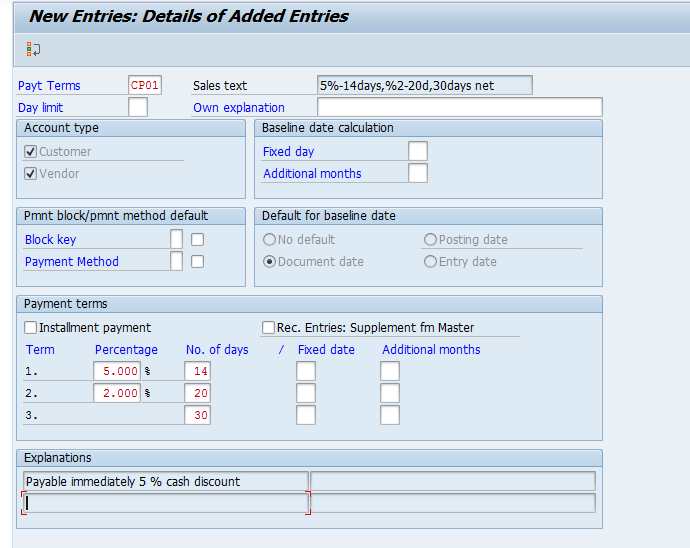Click the Fixed day input field
Screen dimensions: 690x548
coord(418,151)
